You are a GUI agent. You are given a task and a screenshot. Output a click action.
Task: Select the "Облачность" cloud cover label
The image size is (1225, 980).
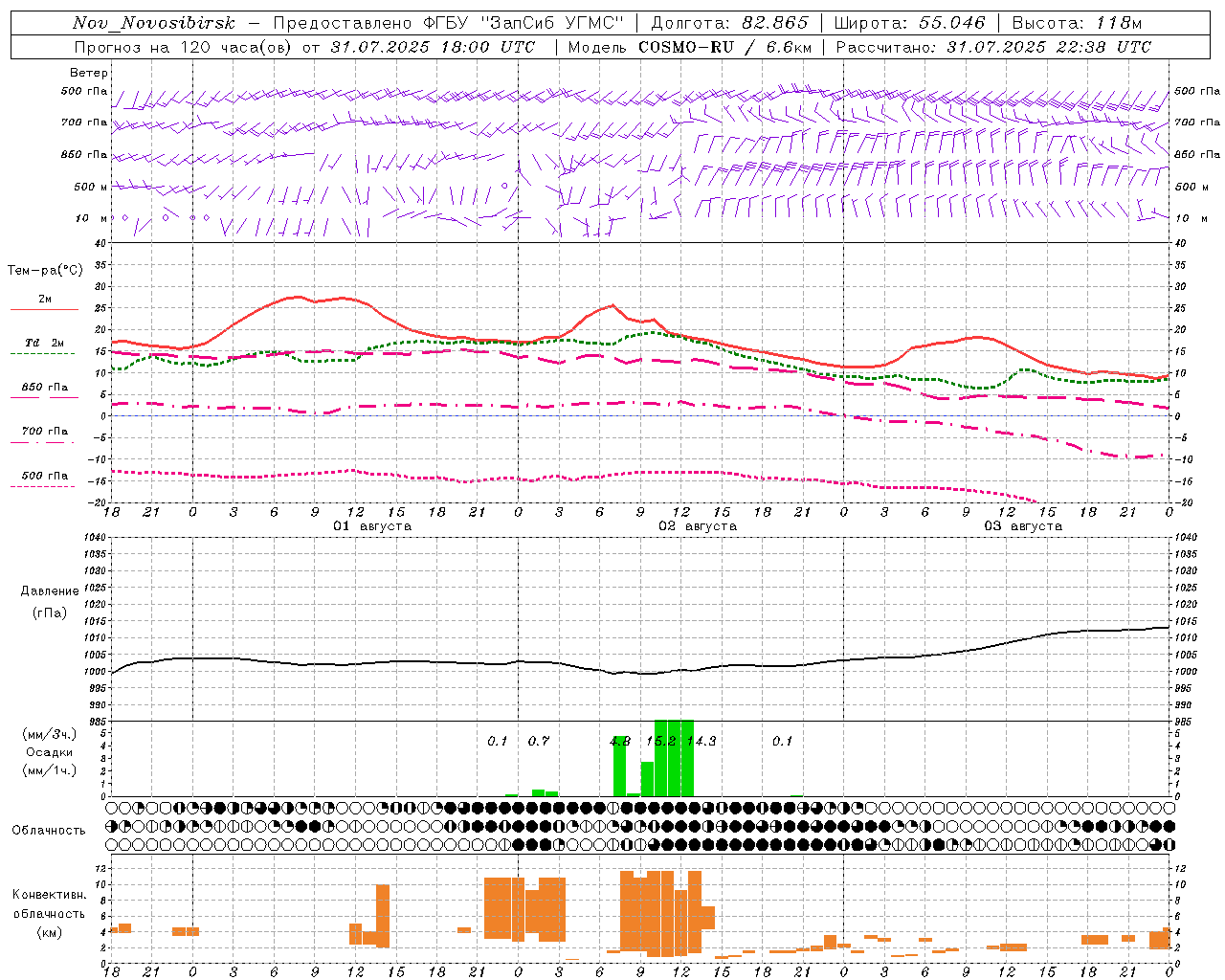[x=49, y=831]
